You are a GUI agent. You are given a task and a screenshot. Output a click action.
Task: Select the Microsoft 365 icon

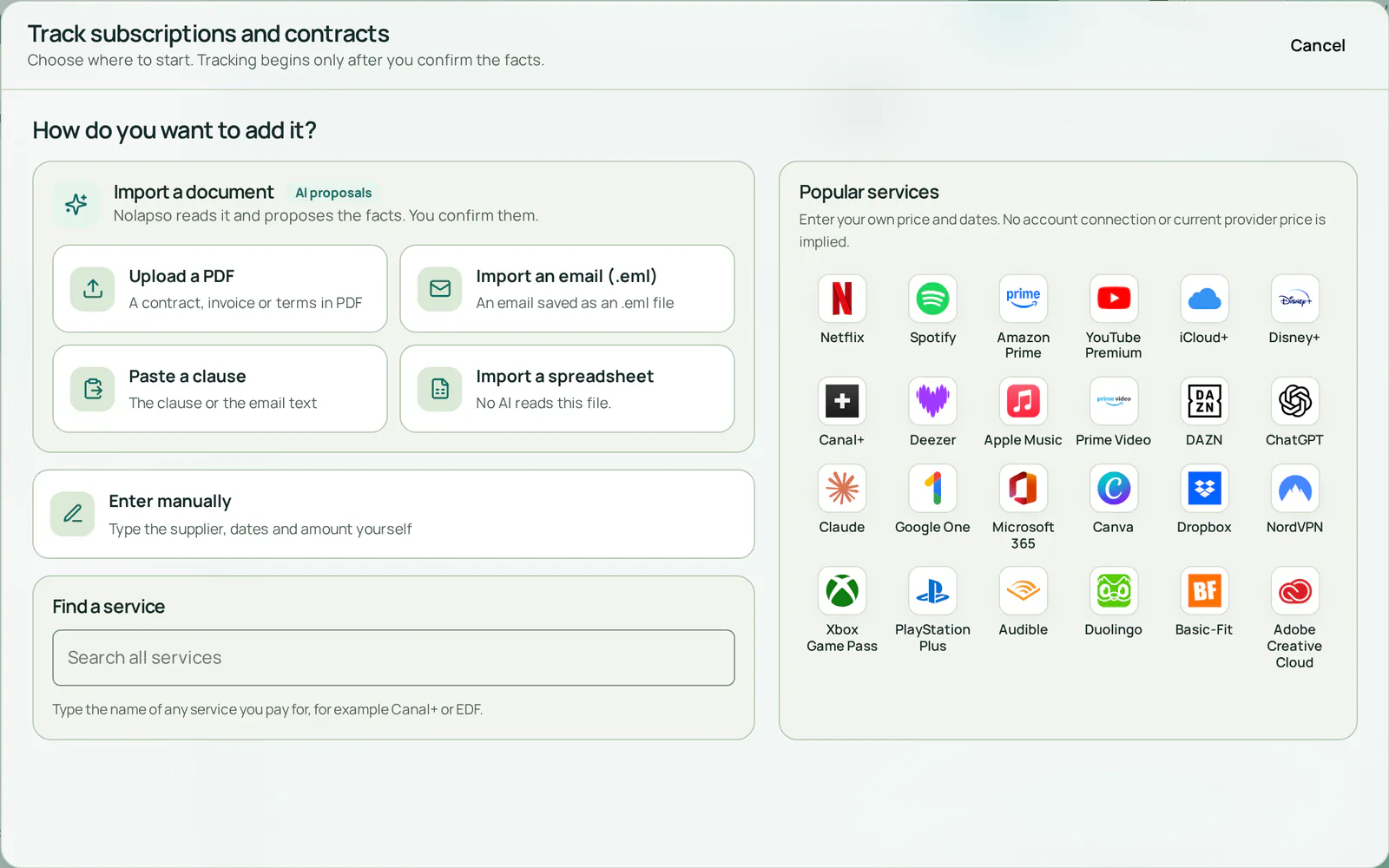coord(1023,488)
